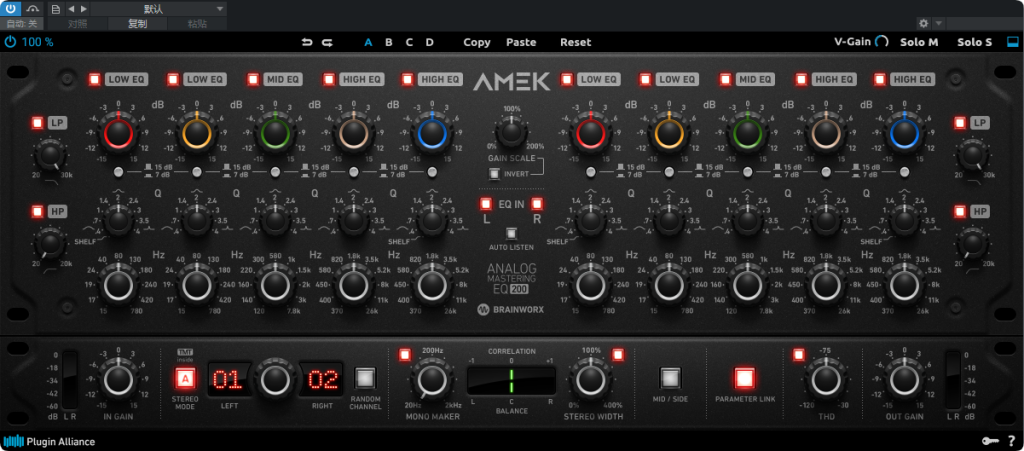Screen dimensions: 1024x451
Task: Click the left channel green gain knob
Action: 275,134
